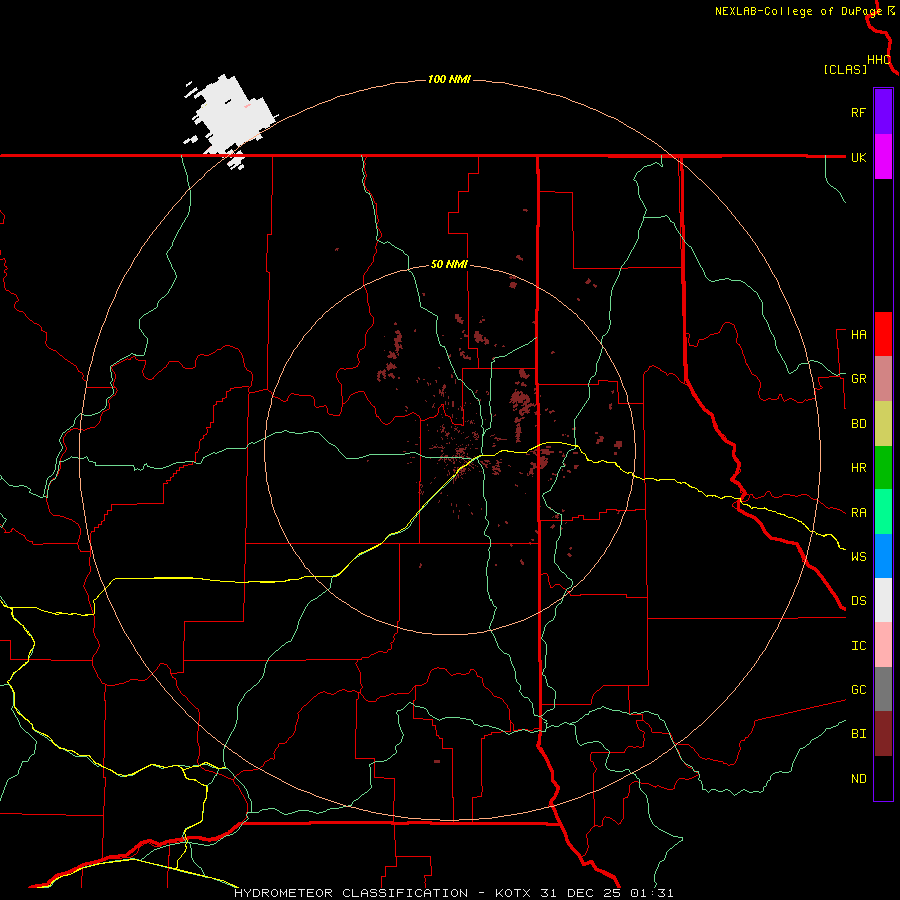Click the GR legend label

[858, 379]
